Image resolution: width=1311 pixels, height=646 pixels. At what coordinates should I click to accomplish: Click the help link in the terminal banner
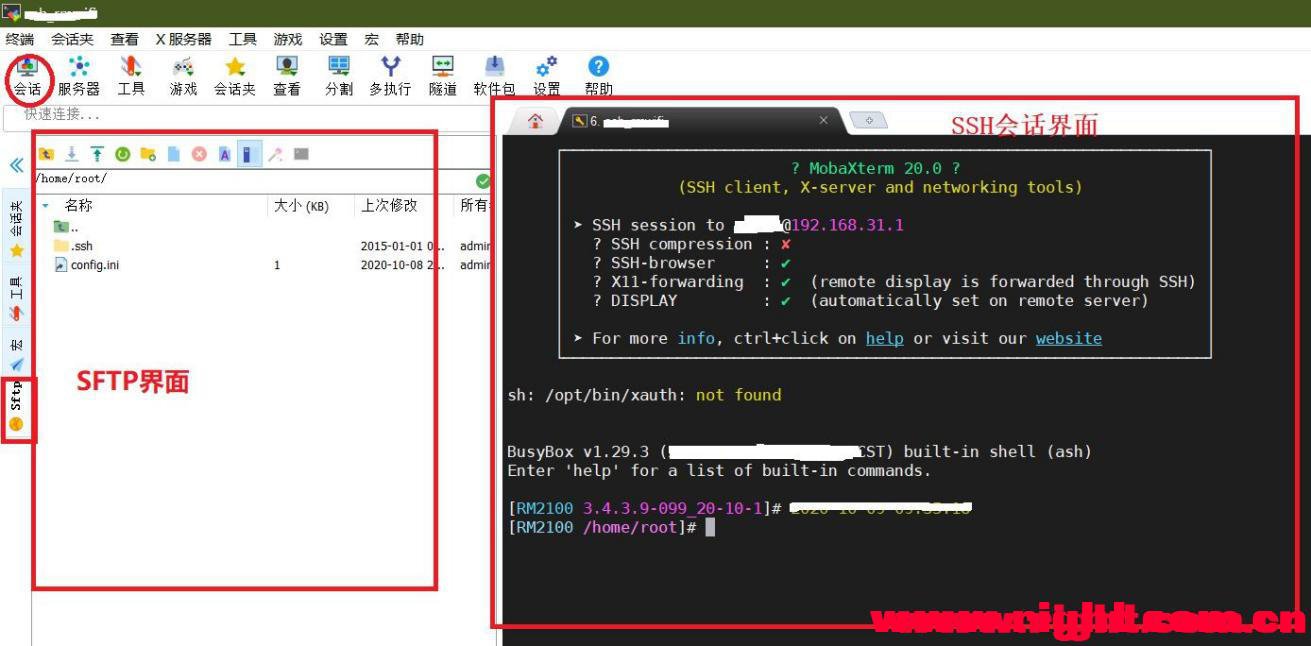(x=884, y=338)
